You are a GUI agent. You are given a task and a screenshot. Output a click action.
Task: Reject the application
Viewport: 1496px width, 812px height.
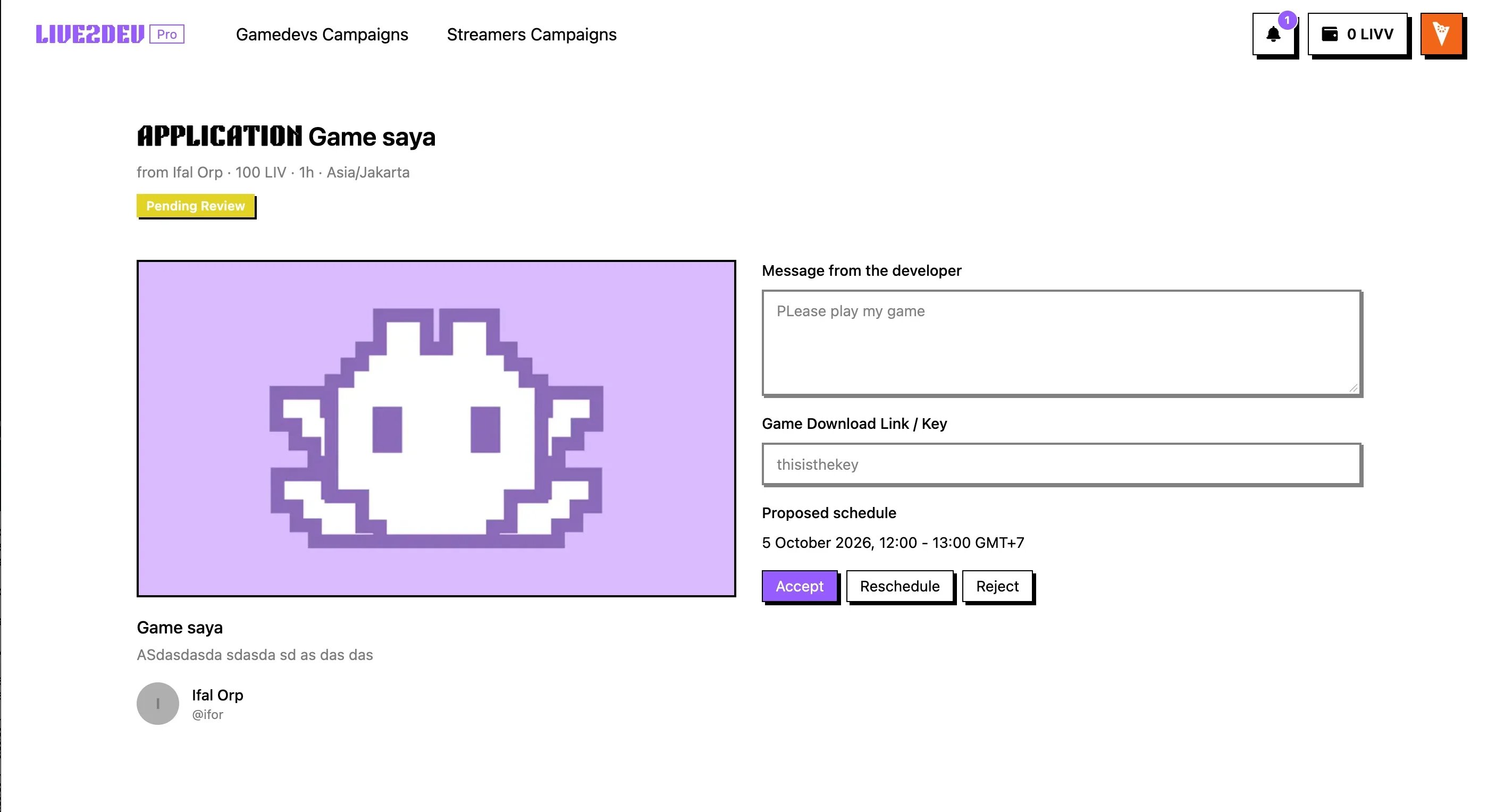[997, 586]
